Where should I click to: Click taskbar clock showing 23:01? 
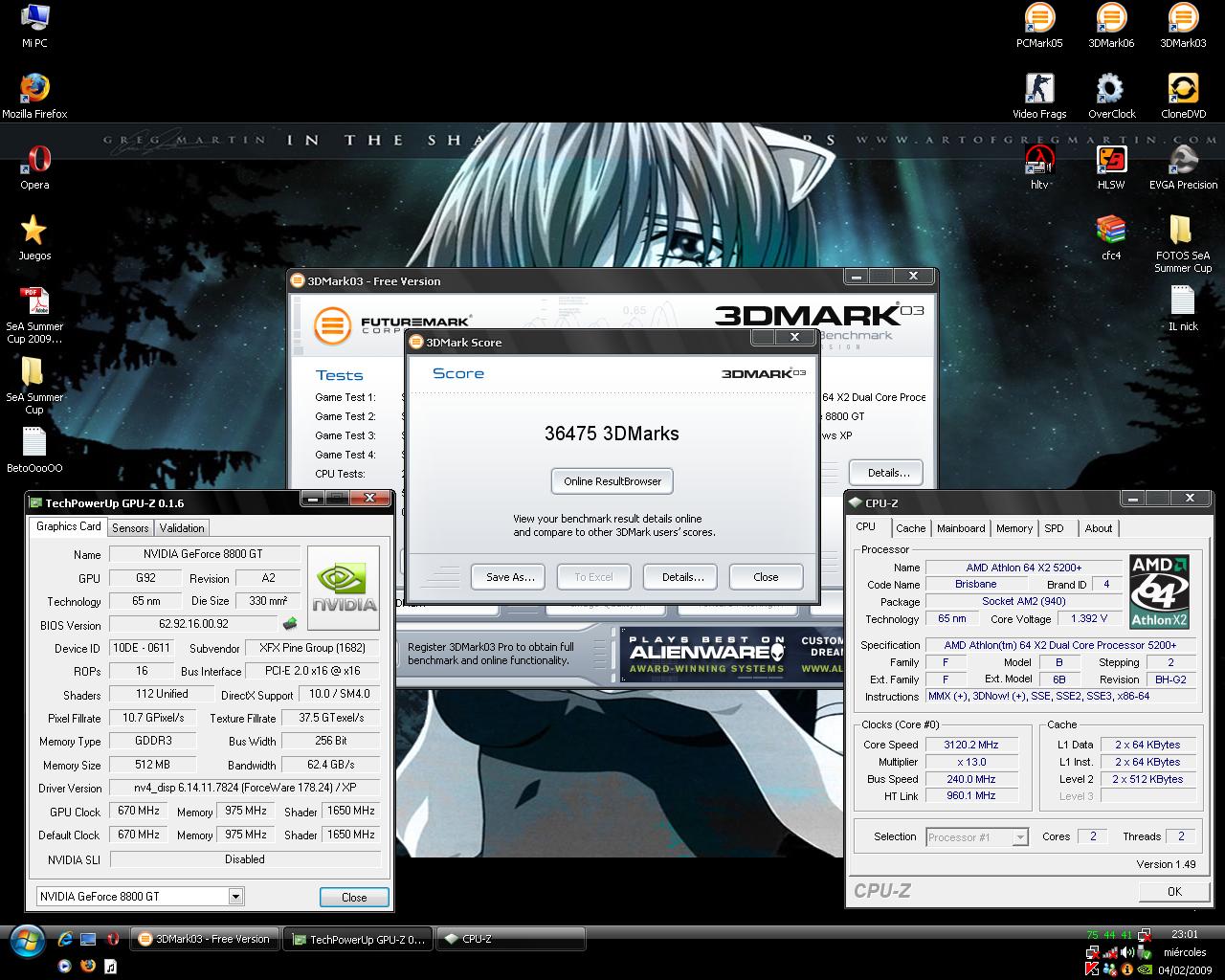1184,934
